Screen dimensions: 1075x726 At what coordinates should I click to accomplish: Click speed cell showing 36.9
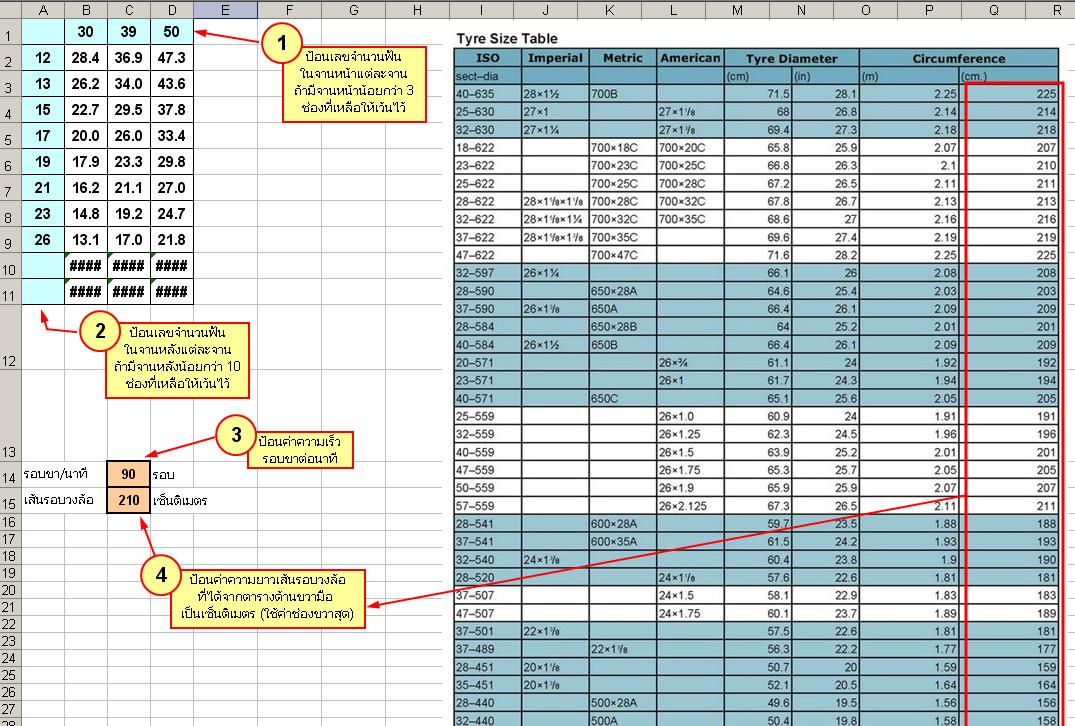(129, 58)
